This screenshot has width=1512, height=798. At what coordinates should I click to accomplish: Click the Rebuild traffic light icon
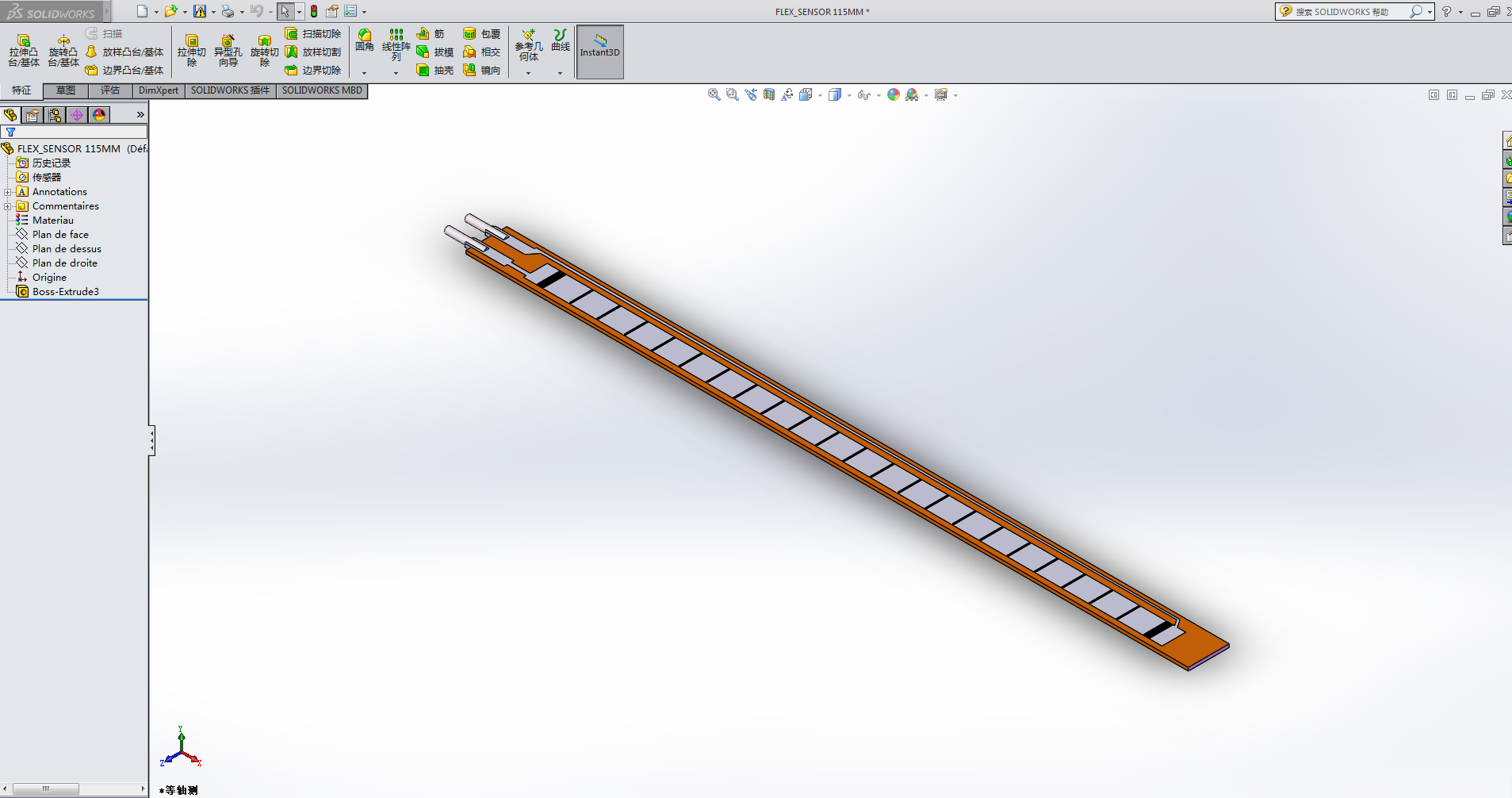tap(314, 11)
